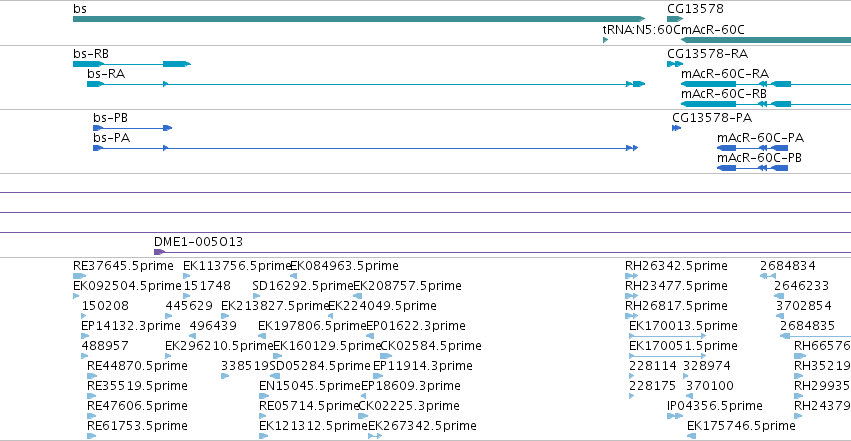Image resolution: width=851 pixels, height=441 pixels.
Task: Click the bs-PB protein label
Action: (110, 118)
